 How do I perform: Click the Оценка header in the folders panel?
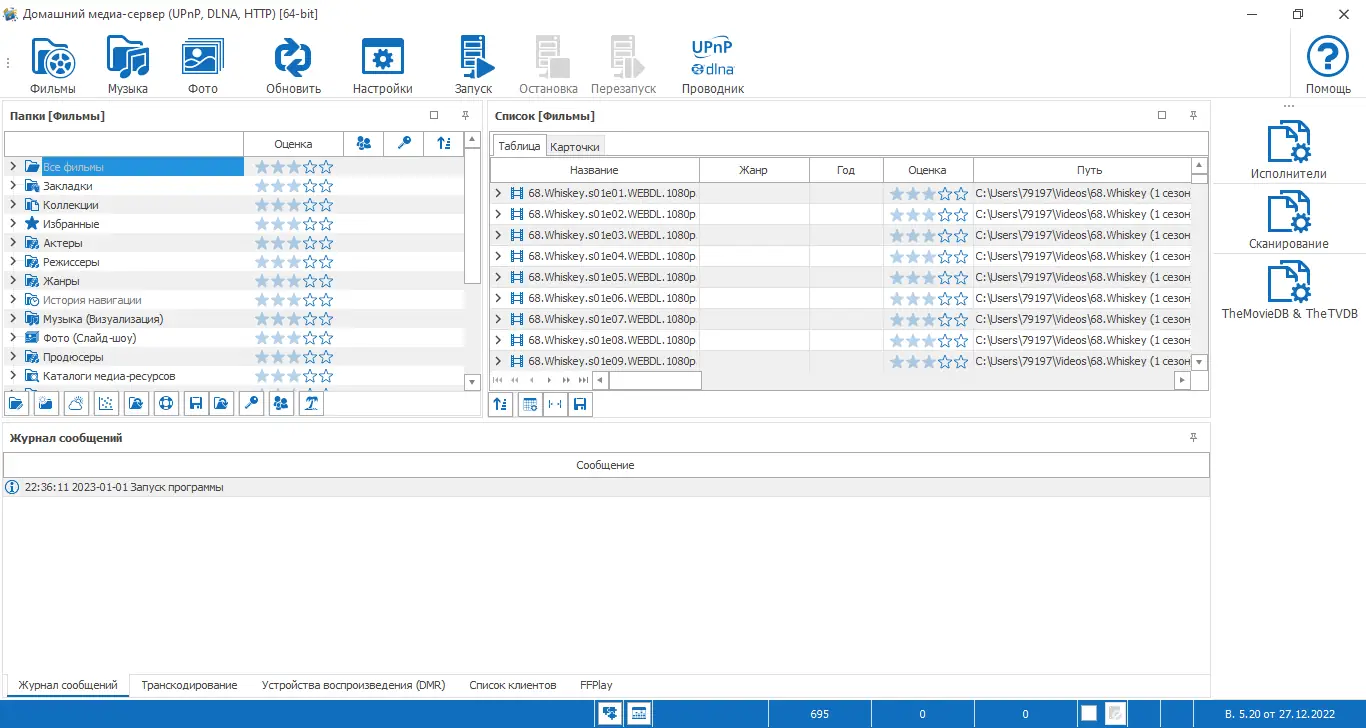point(293,144)
